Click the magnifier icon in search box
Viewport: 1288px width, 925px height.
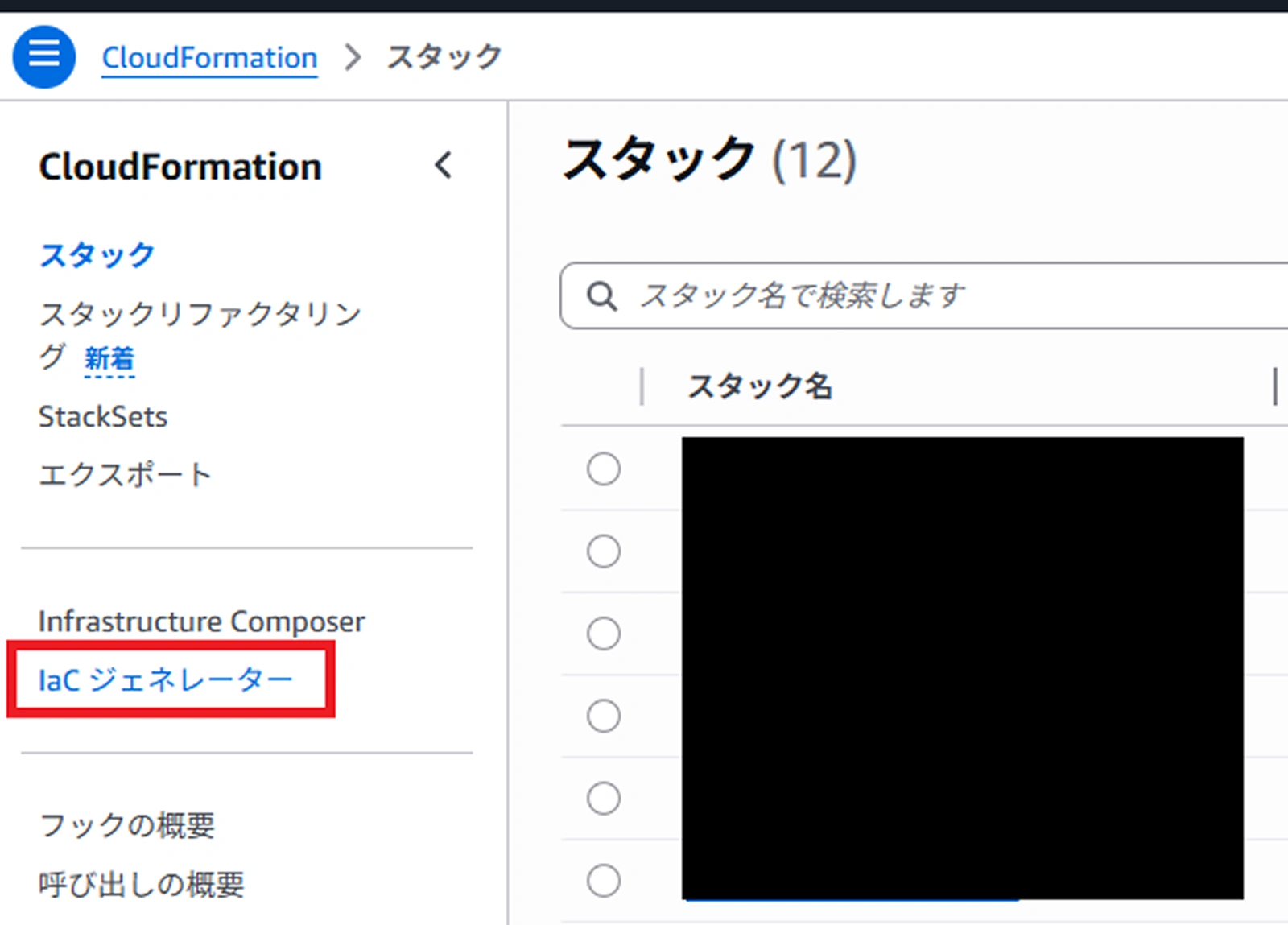(601, 295)
